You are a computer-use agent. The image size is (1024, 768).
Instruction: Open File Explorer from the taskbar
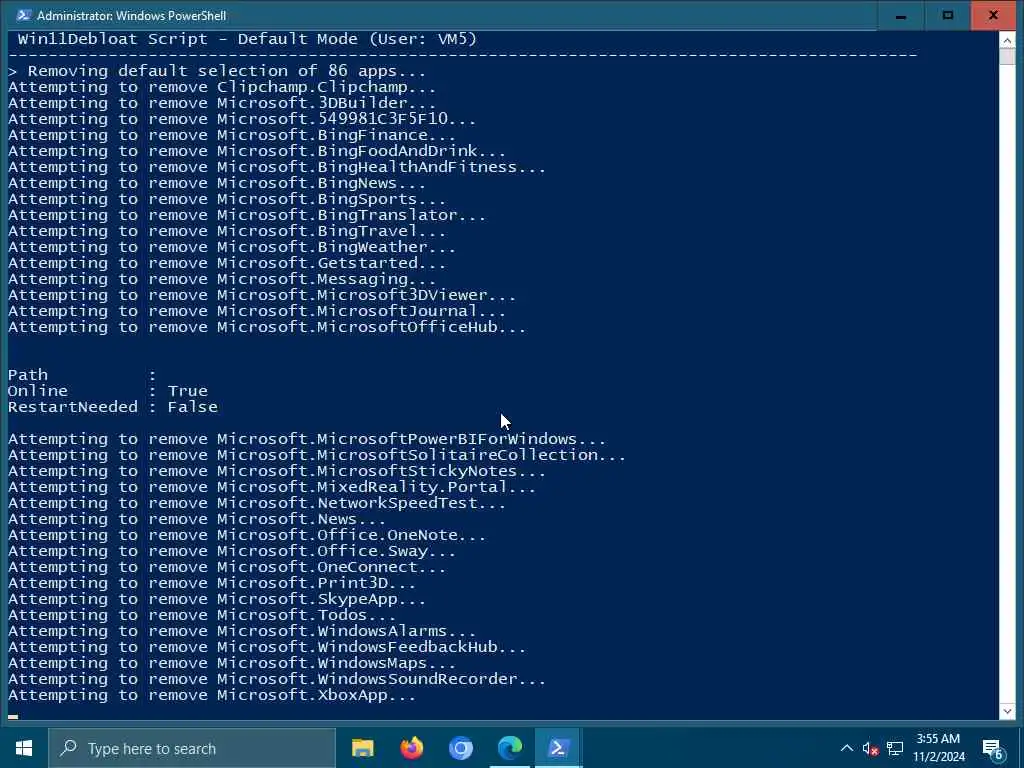tap(362, 748)
